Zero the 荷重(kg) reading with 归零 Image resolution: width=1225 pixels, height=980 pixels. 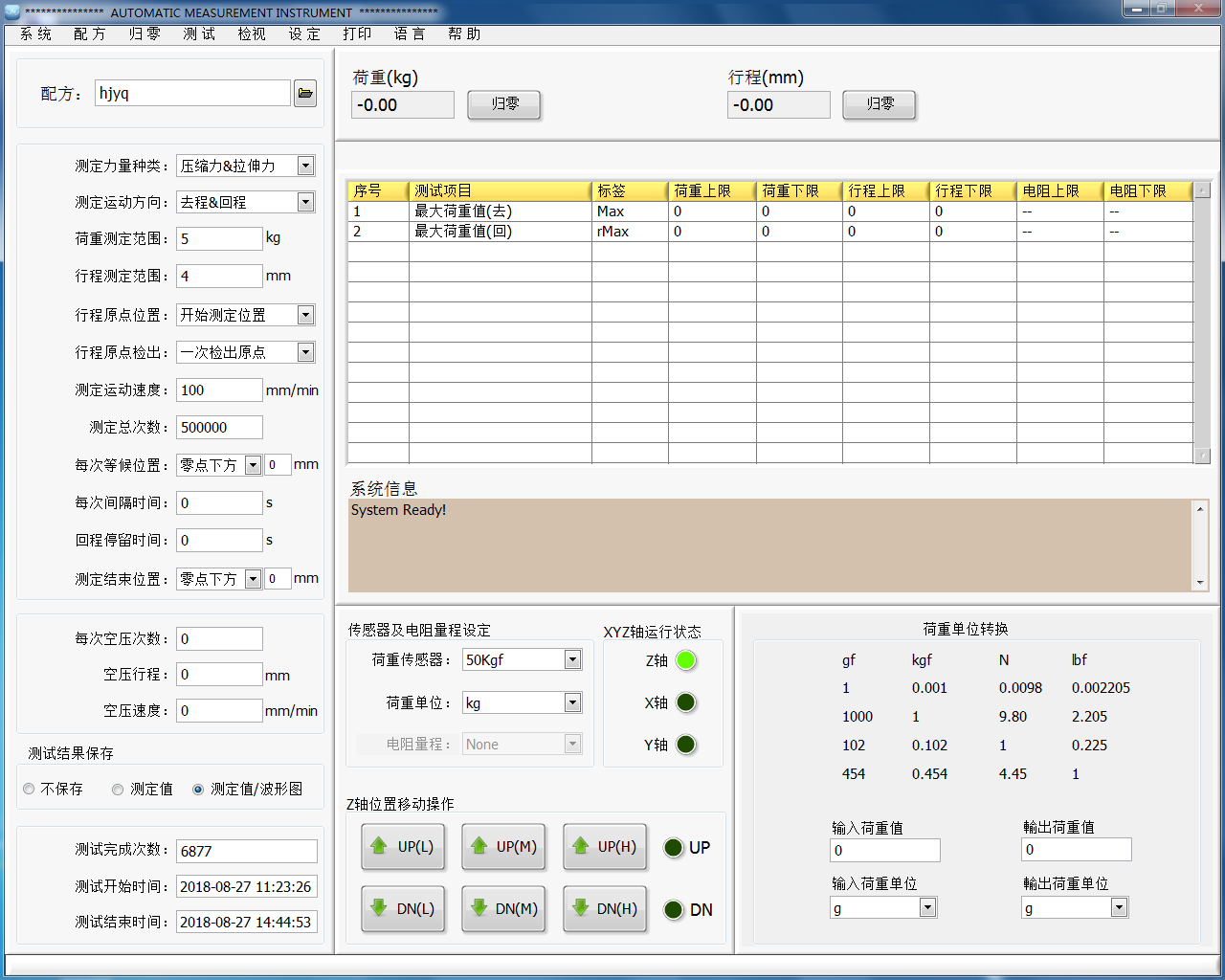(504, 104)
